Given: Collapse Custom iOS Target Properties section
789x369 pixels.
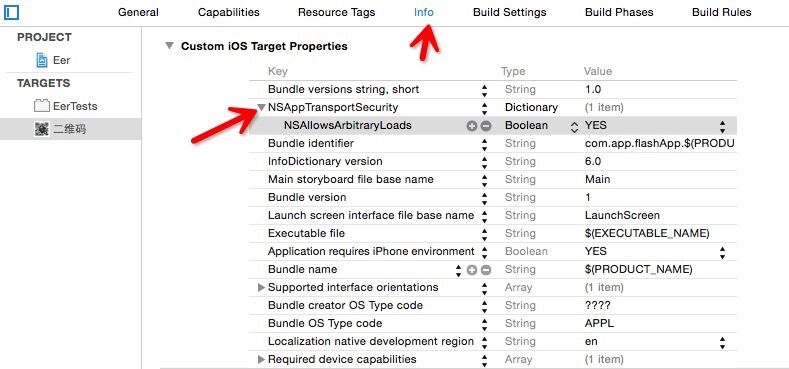Looking at the screenshot, I should click(x=169, y=46).
